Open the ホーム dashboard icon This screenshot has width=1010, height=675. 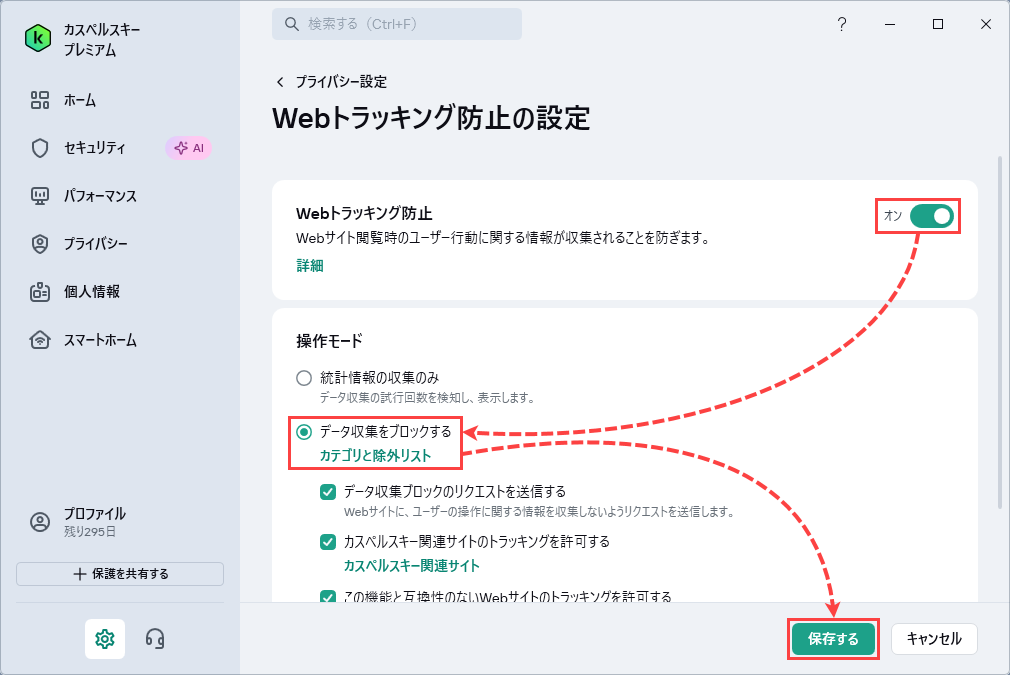pyautogui.click(x=40, y=100)
